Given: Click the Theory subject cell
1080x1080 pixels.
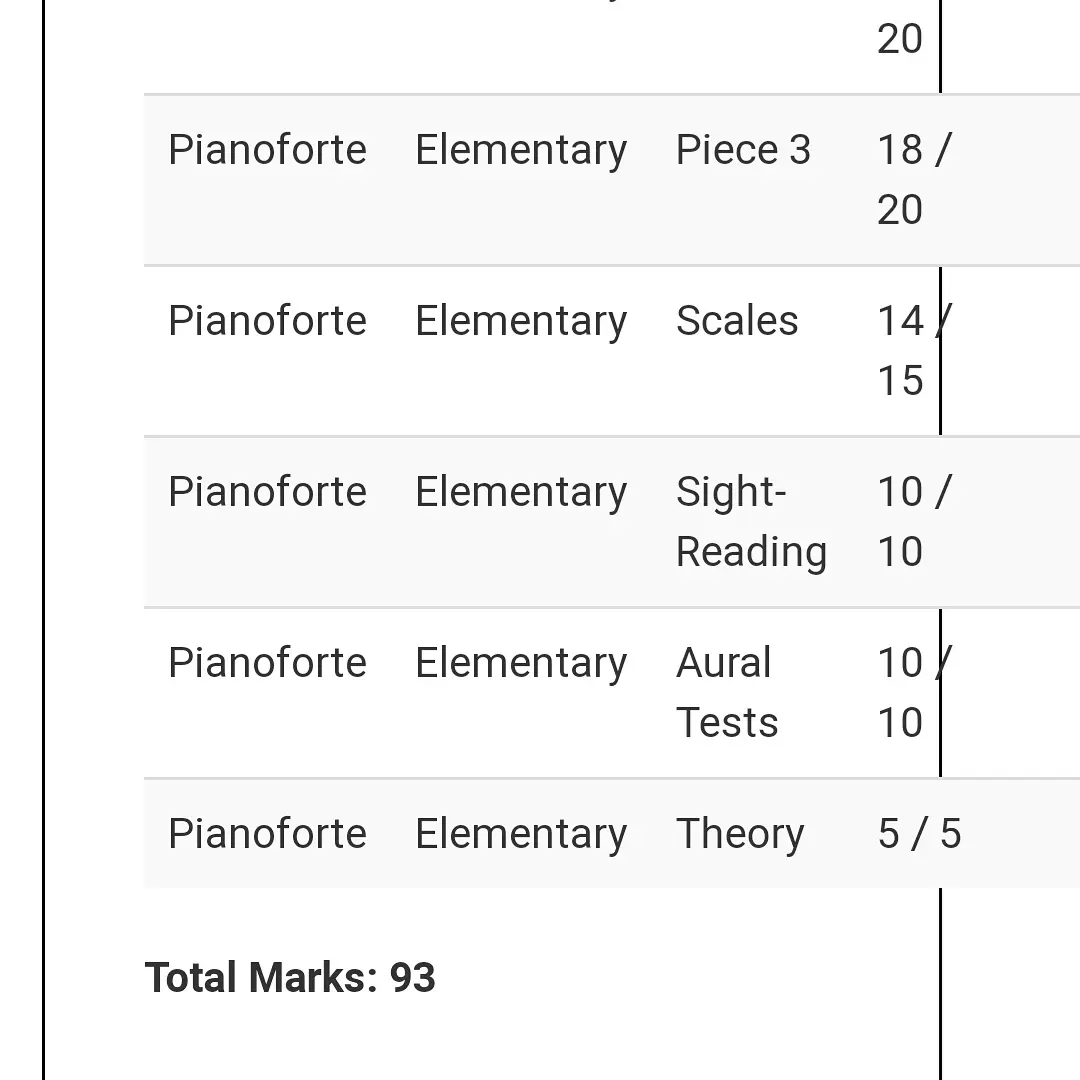Looking at the screenshot, I should pos(740,835).
